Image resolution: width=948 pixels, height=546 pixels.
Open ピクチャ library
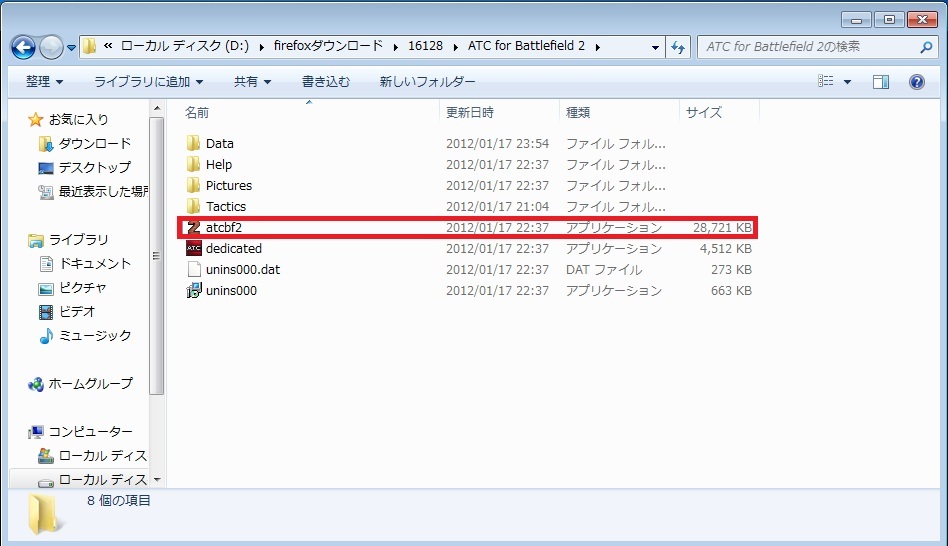82,288
